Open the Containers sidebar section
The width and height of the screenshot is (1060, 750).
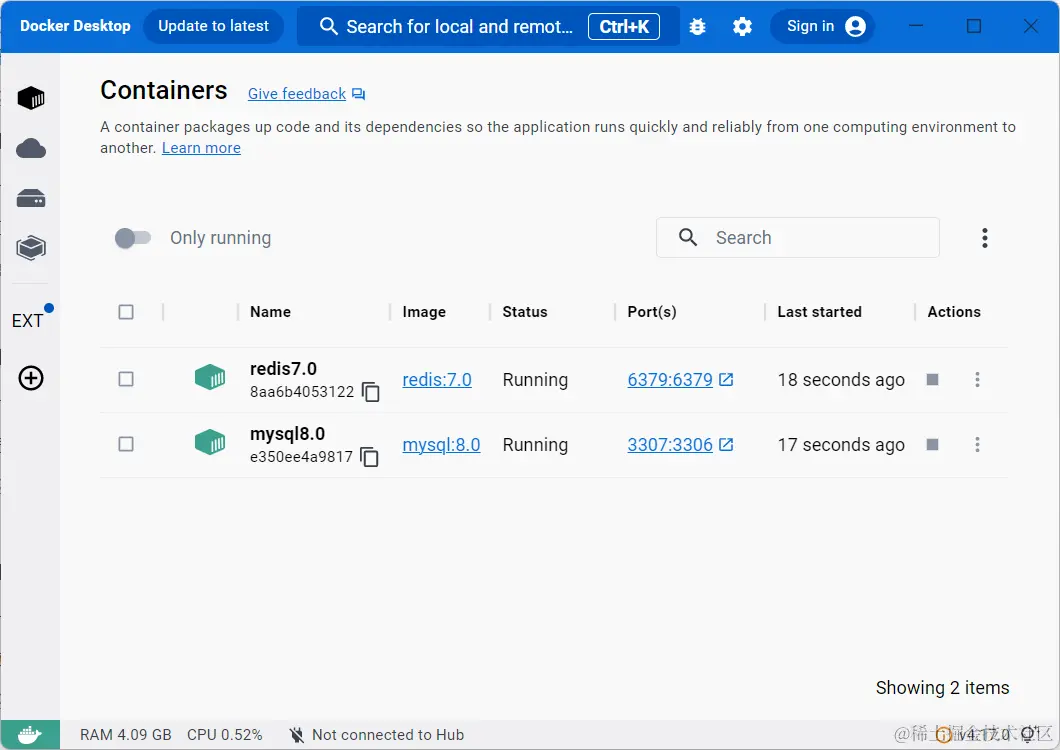click(31, 98)
